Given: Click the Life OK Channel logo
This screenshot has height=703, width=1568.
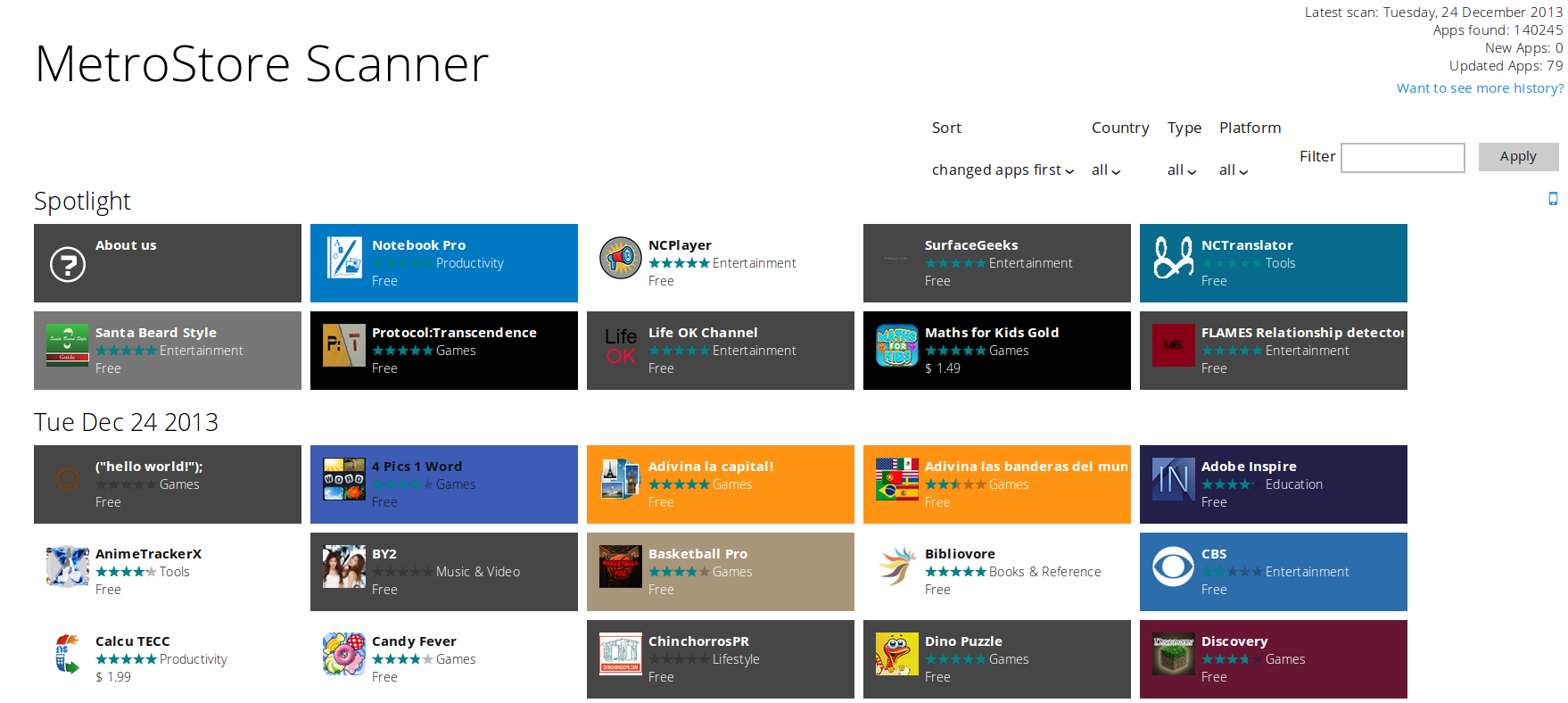Looking at the screenshot, I should click(621, 345).
